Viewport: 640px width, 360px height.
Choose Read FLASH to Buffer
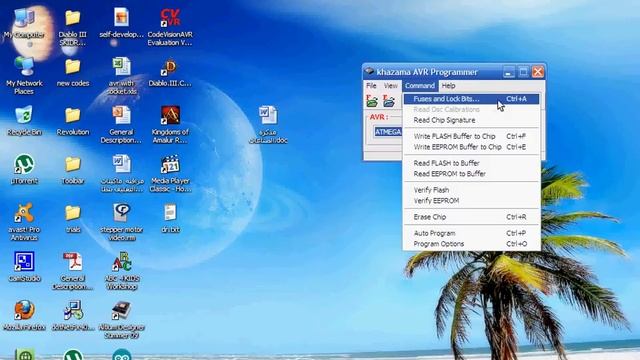pyautogui.click(x=471, y=163)
